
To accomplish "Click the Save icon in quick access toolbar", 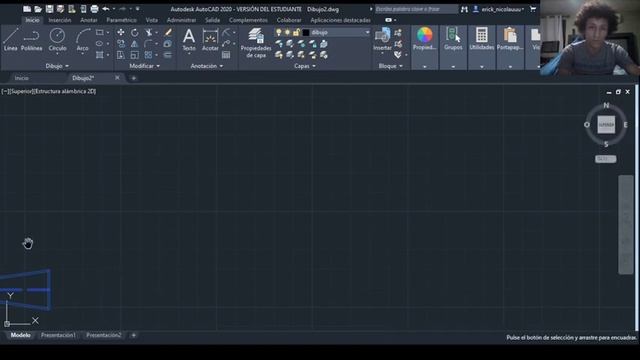I will pos(49,9).
